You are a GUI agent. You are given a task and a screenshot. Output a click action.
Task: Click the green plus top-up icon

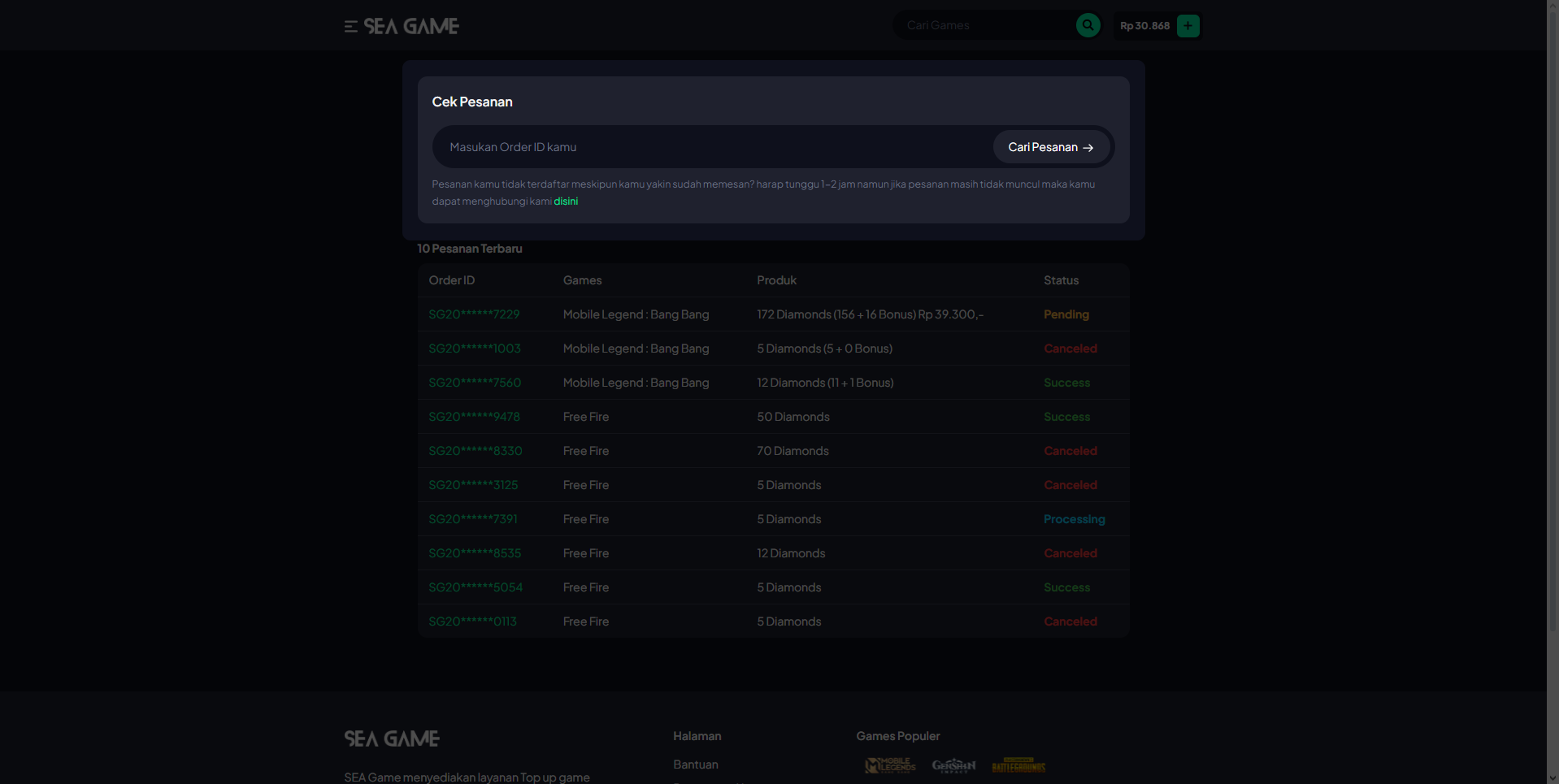1188,26
